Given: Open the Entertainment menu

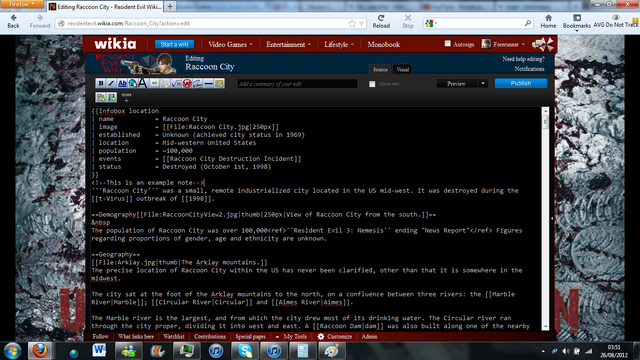Looking at the screenshot, I should coord(288,44).
